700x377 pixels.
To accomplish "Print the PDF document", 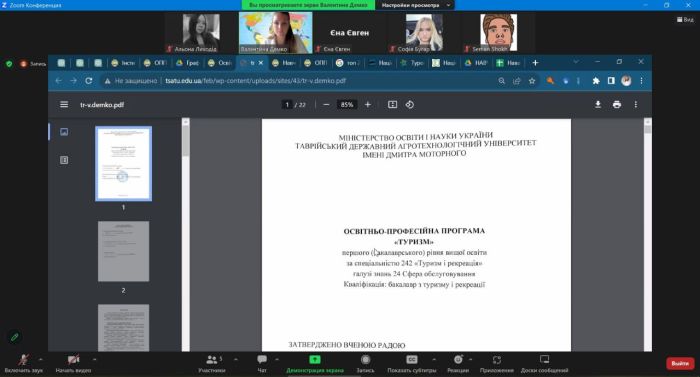I will point(617,105).
